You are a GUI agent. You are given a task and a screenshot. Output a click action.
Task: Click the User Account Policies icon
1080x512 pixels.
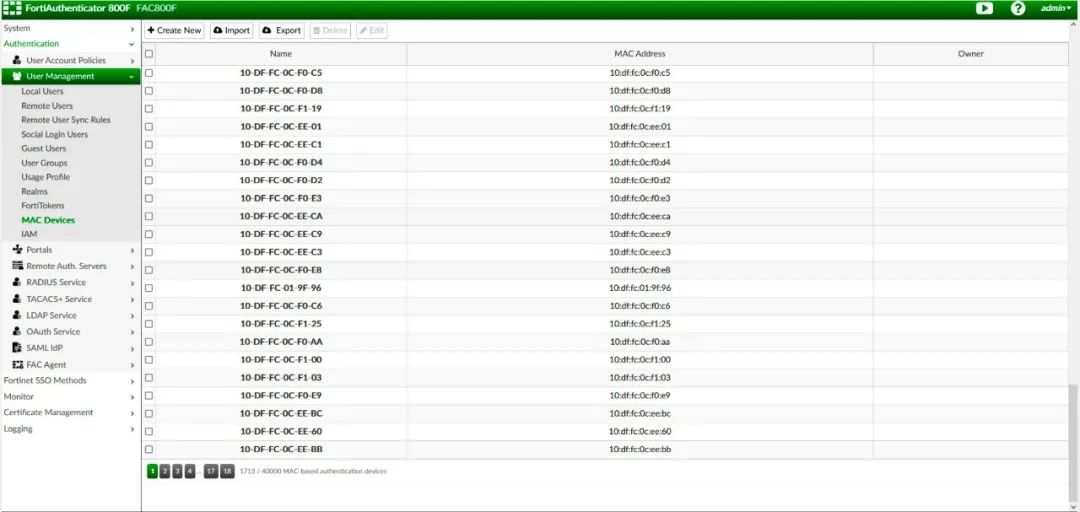(17, 60)
